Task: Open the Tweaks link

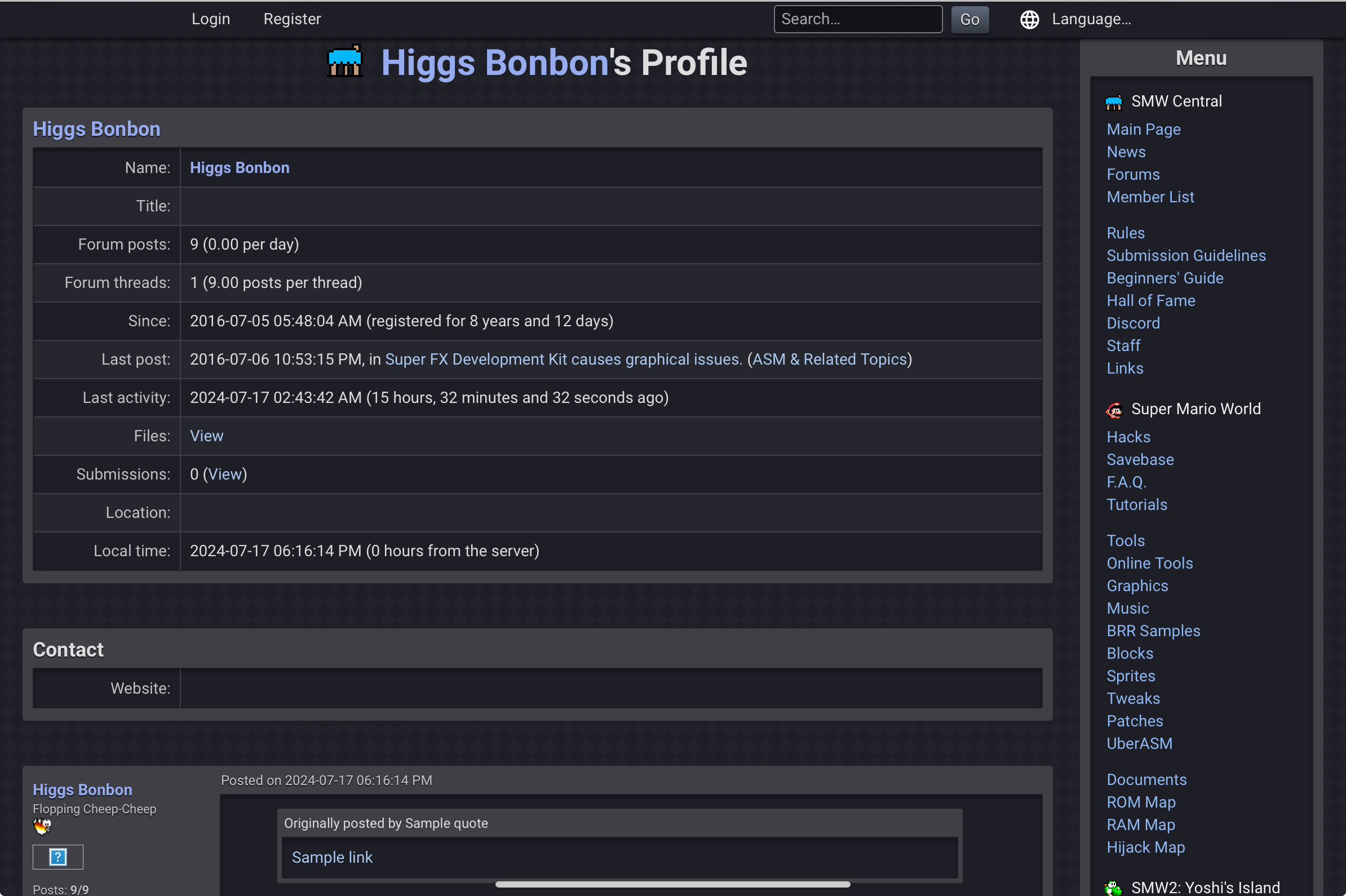Action: click(1133, 698)
